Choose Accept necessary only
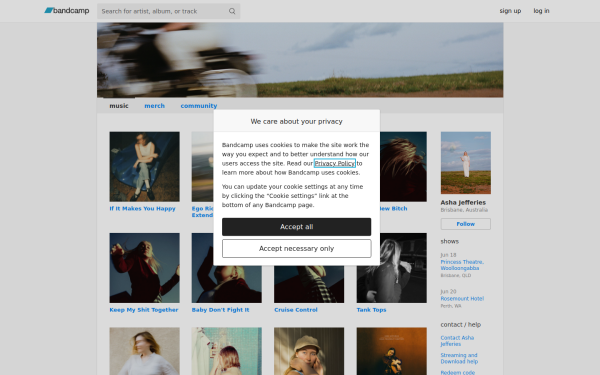The image size is (600, 375). coord(297,248)
